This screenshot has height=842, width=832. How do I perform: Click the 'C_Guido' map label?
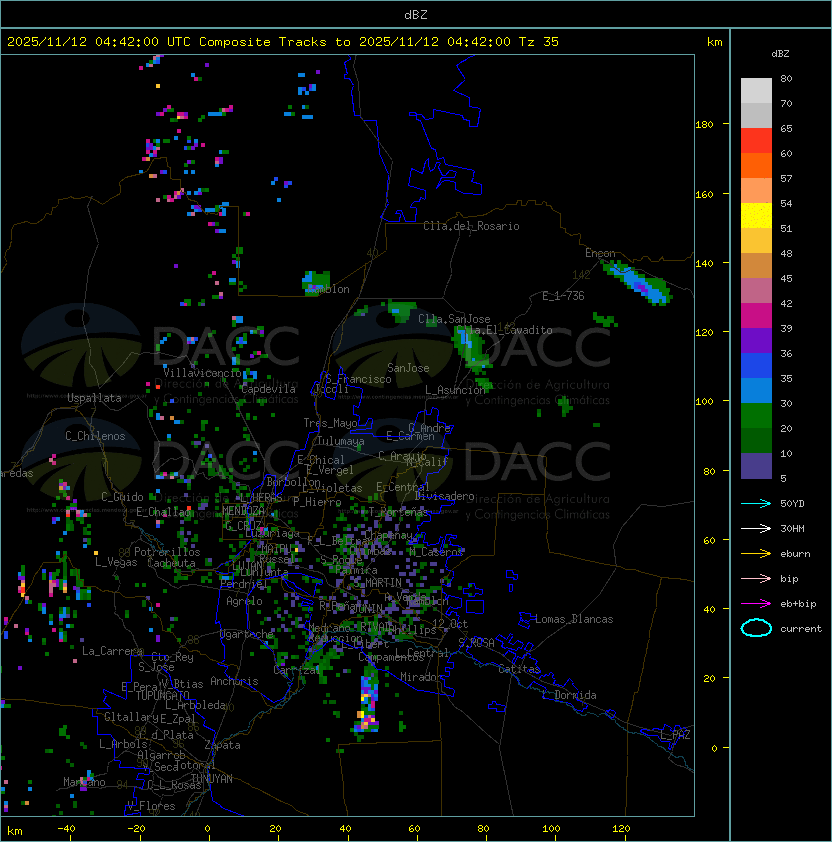tap(122, 497)
